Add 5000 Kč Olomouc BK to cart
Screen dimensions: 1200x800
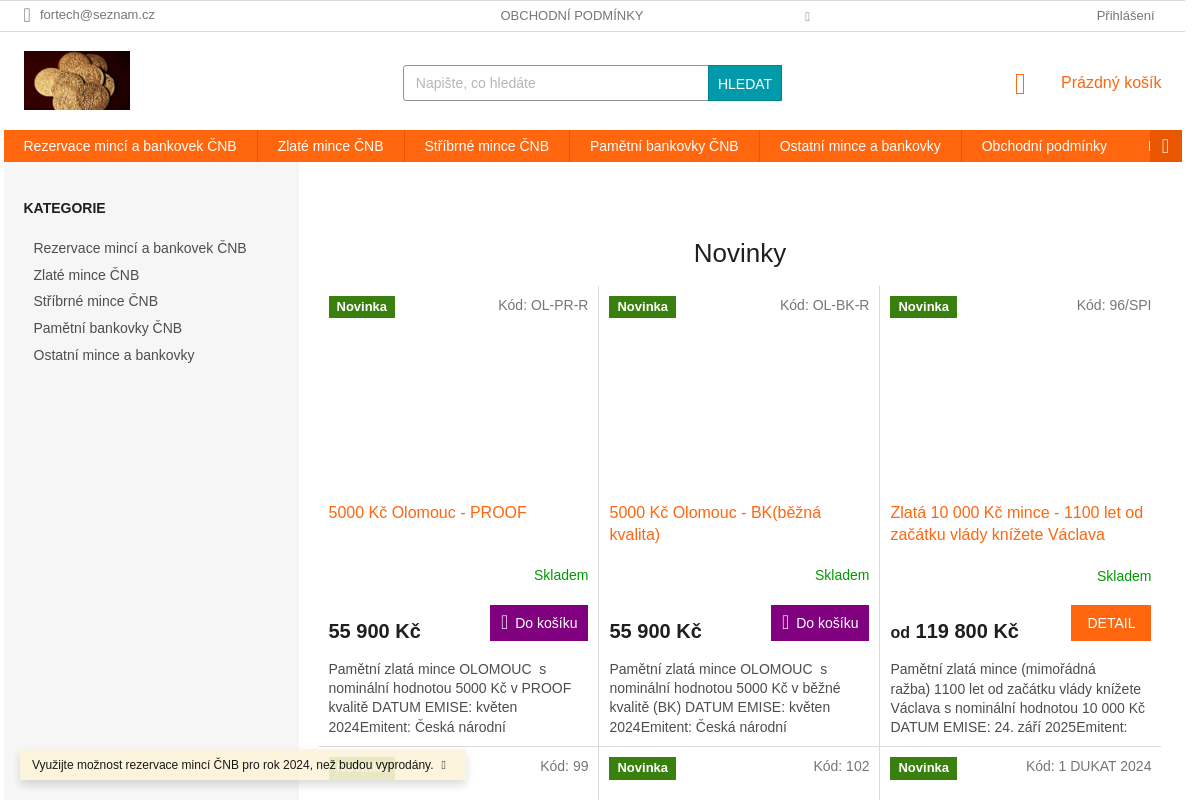tap(819, 623)
